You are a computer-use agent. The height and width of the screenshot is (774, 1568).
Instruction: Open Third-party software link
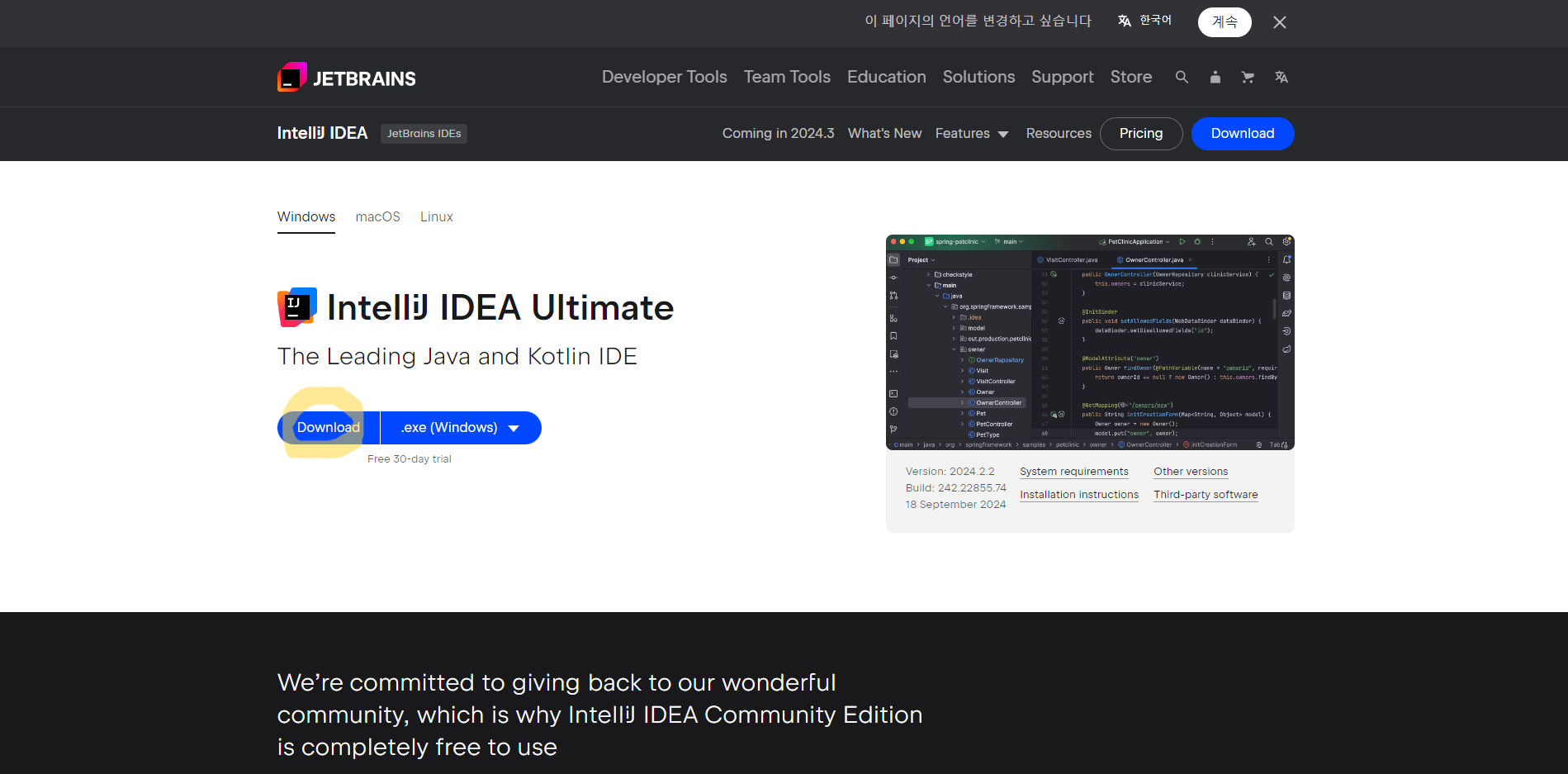coord(1206,495)
